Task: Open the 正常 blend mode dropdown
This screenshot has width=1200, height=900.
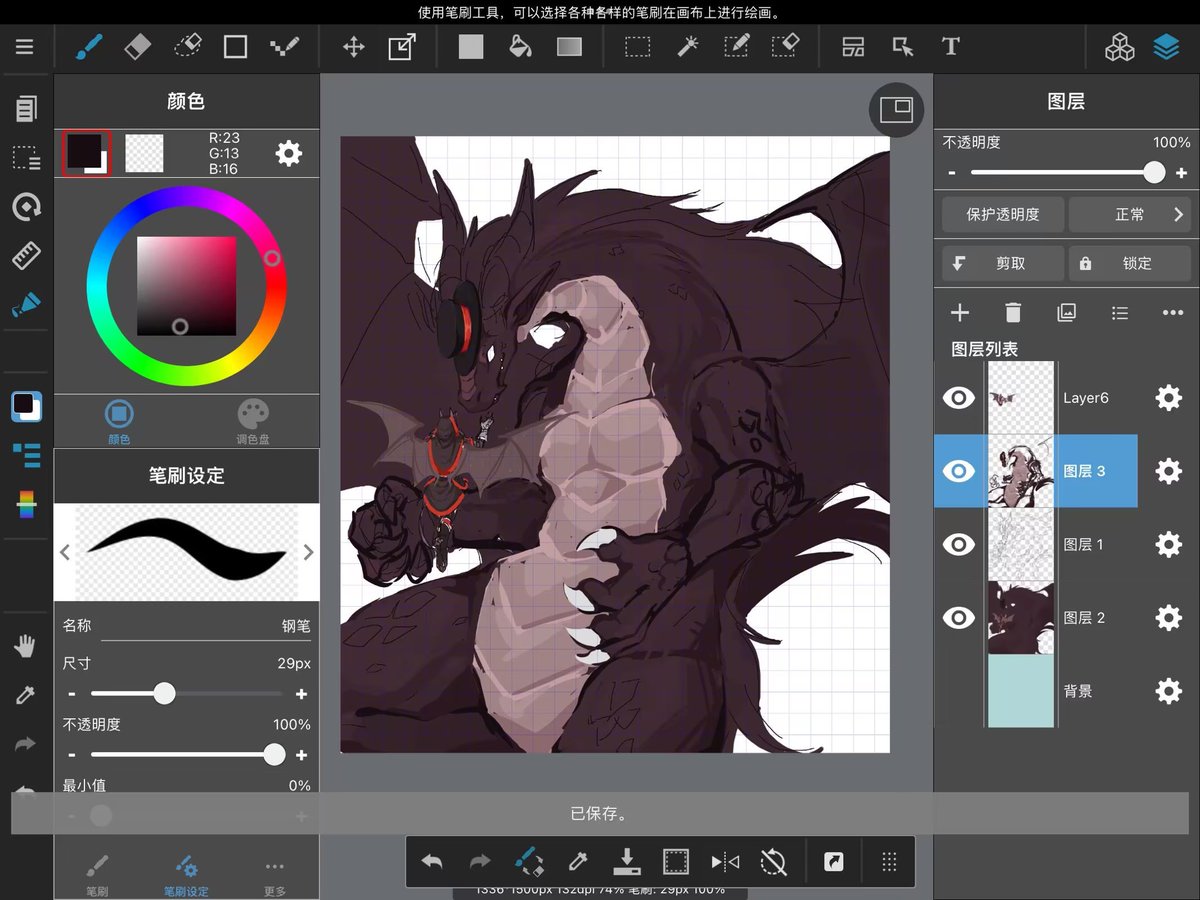Action: click(1130, 214)
